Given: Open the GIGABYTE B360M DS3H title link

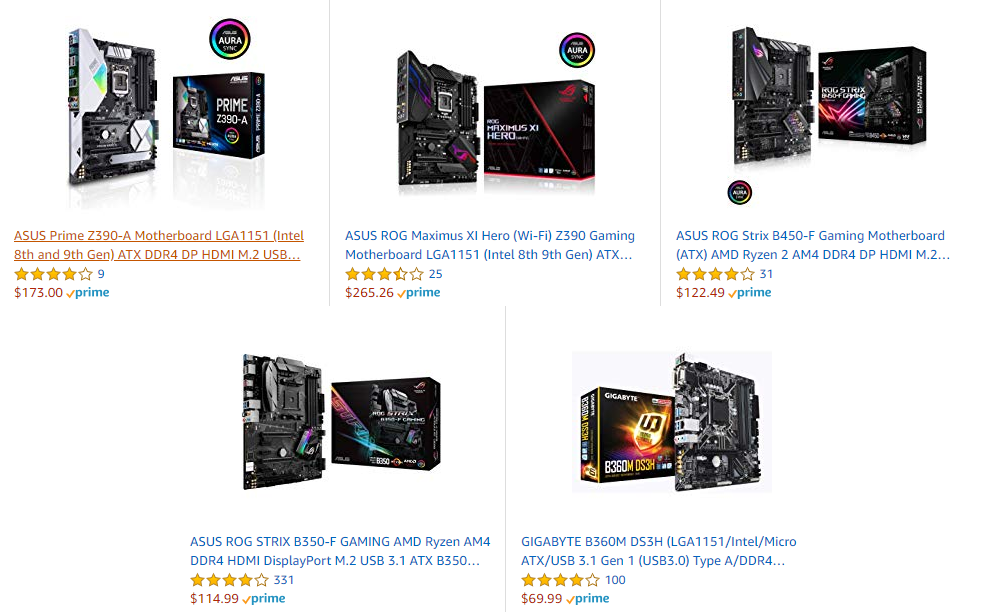Looking at the screenshot, I should (x=658, y=551).
